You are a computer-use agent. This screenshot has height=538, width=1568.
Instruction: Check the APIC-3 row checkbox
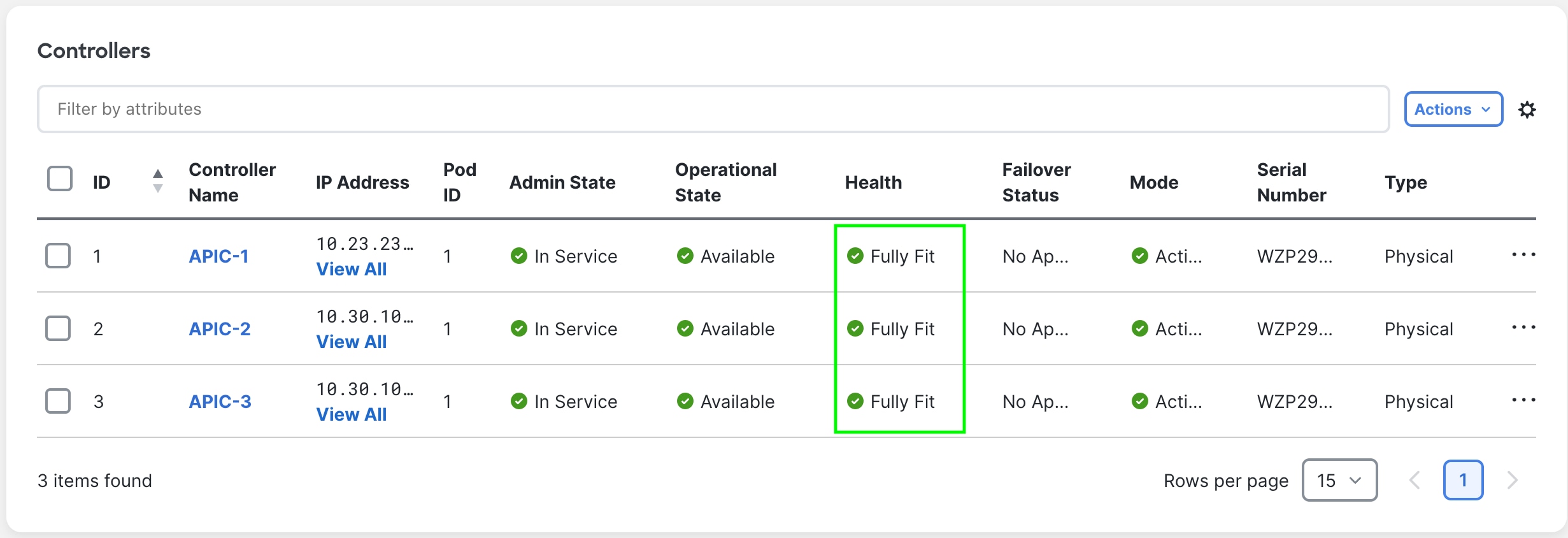coord(58,401)
